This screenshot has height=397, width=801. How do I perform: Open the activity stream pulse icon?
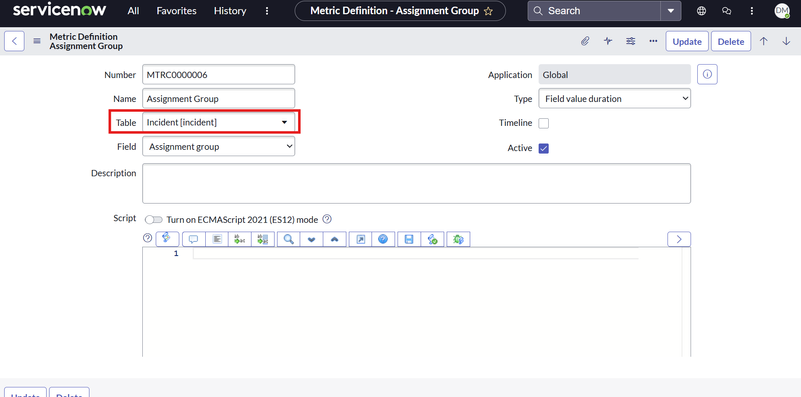tap(608, 41)
